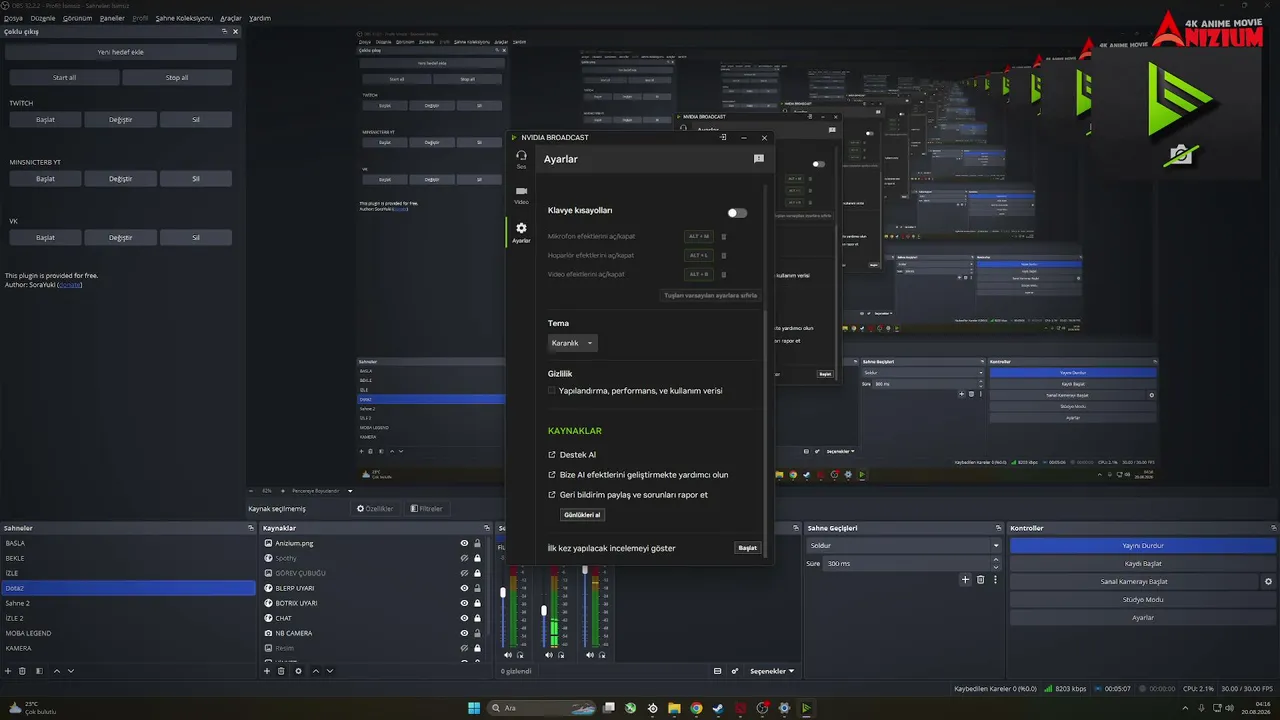Move the selected source up in Kaynaklar
Image resolution: width=1280 pixels, height=720 pixels.
pos(316,671)
